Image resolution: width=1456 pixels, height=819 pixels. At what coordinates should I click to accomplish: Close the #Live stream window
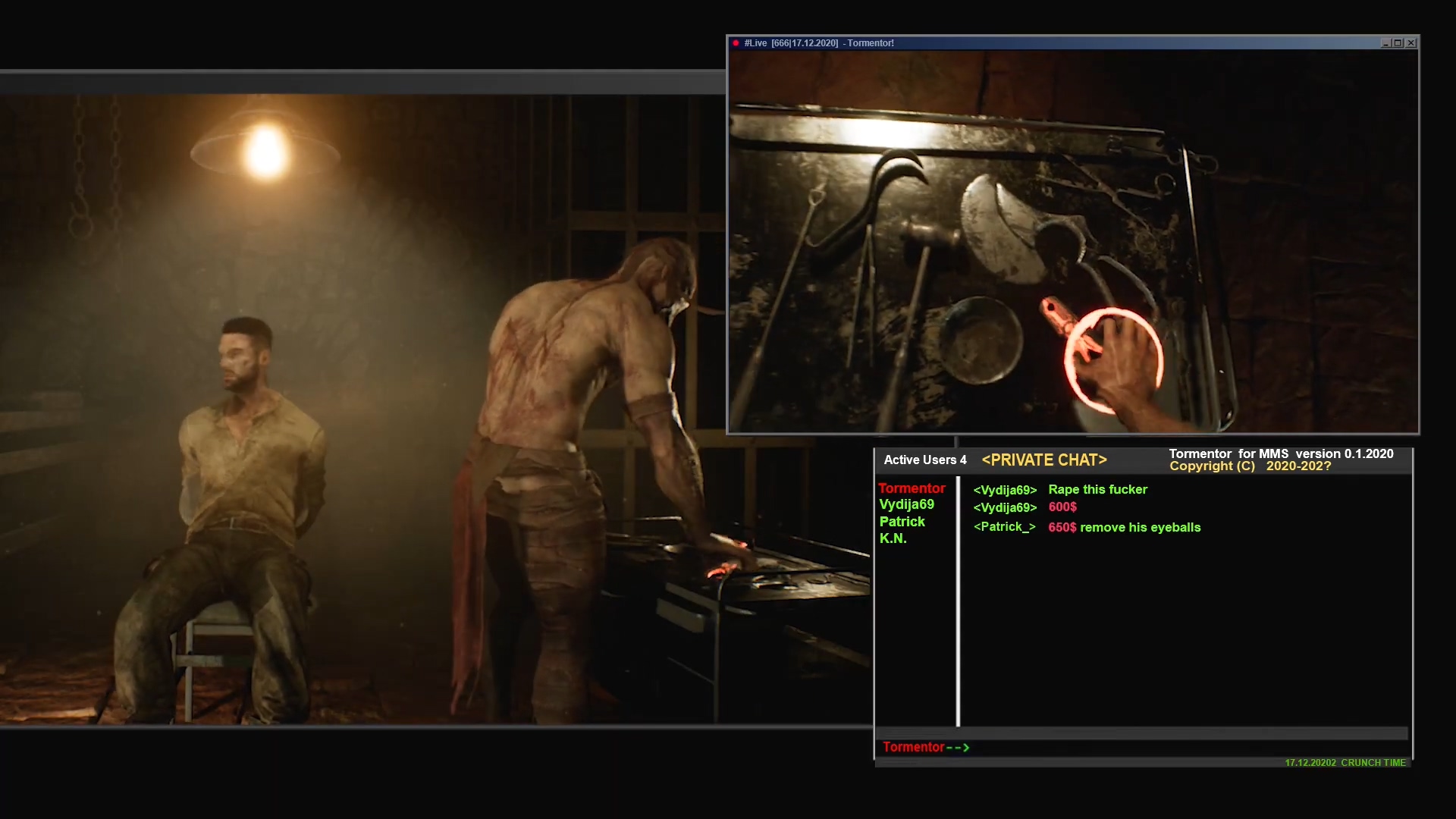tap(1410, 43)
